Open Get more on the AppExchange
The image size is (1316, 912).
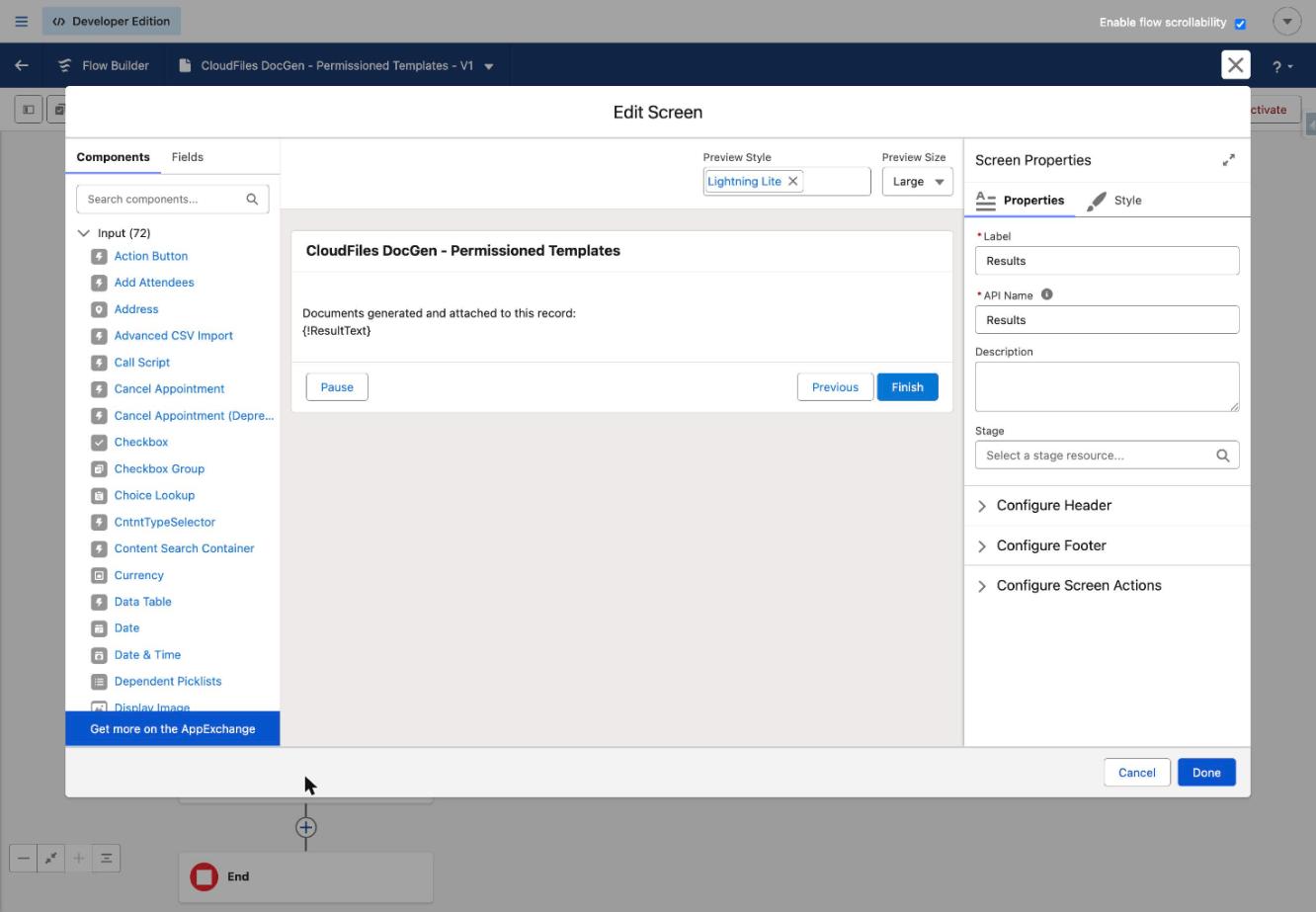pyautogui.click(x=173, y=729)
